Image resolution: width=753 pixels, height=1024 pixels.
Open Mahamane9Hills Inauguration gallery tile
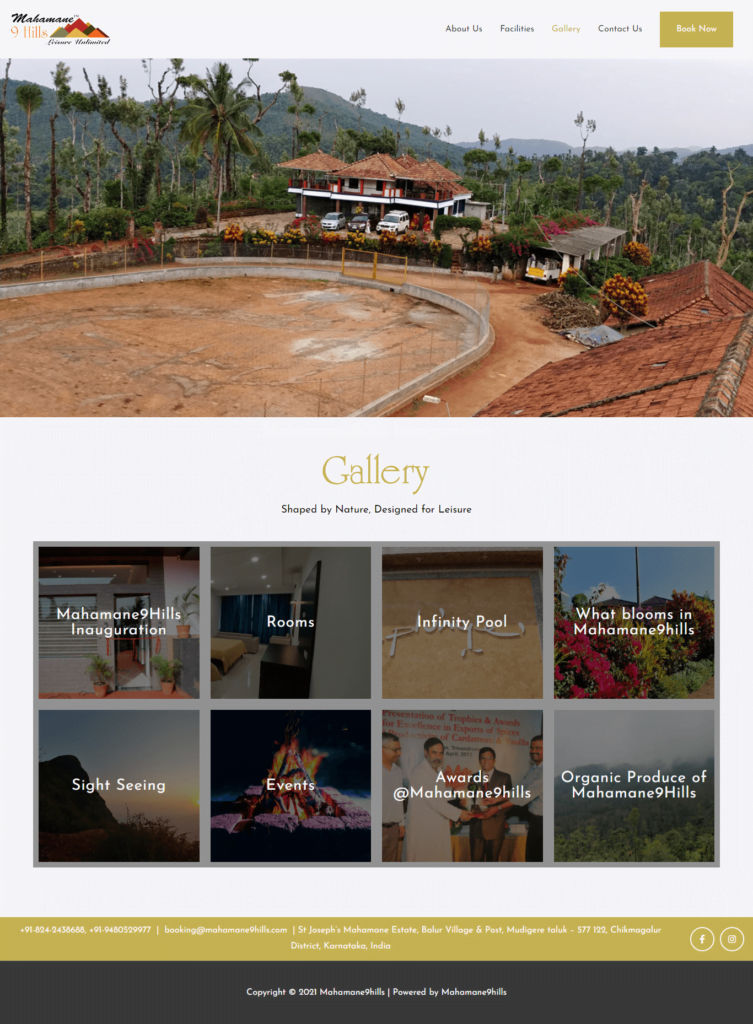[x=119, y=622]
